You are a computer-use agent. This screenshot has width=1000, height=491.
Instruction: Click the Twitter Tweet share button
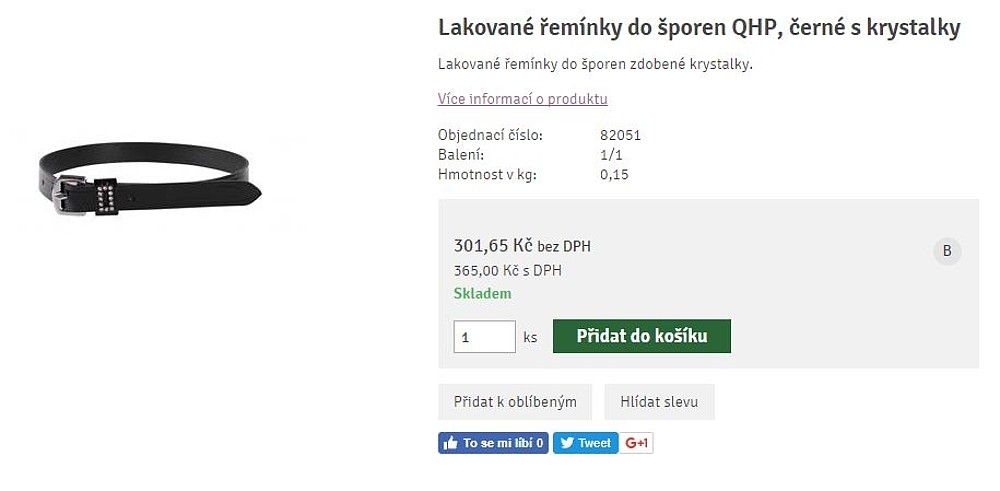(585, 443)
